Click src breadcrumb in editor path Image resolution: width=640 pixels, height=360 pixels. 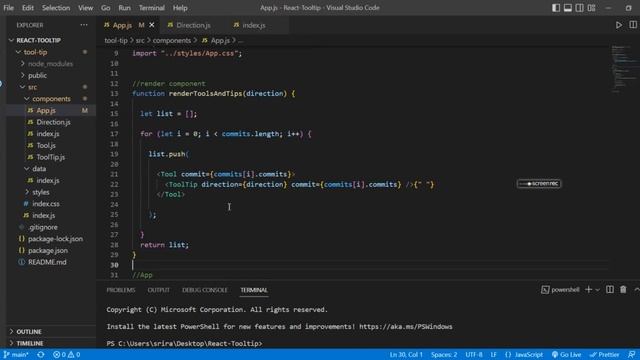click(140, 40)
